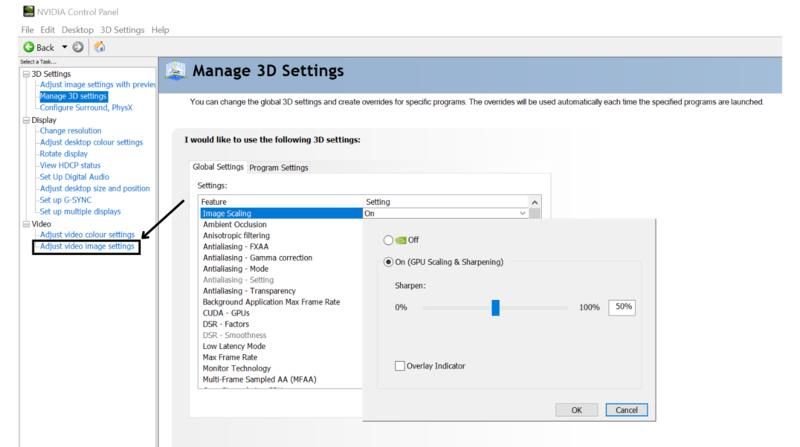Image resolution: width=800 pixels, height=447 pixels.
Task: Select the Off radio button
Action: 388,240
